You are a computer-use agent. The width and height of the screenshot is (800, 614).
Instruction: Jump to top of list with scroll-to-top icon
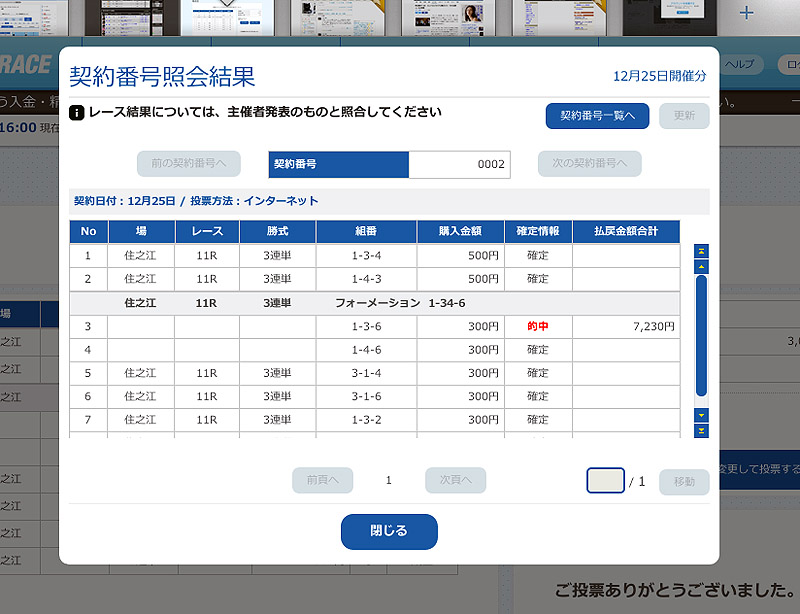[701, 251]
